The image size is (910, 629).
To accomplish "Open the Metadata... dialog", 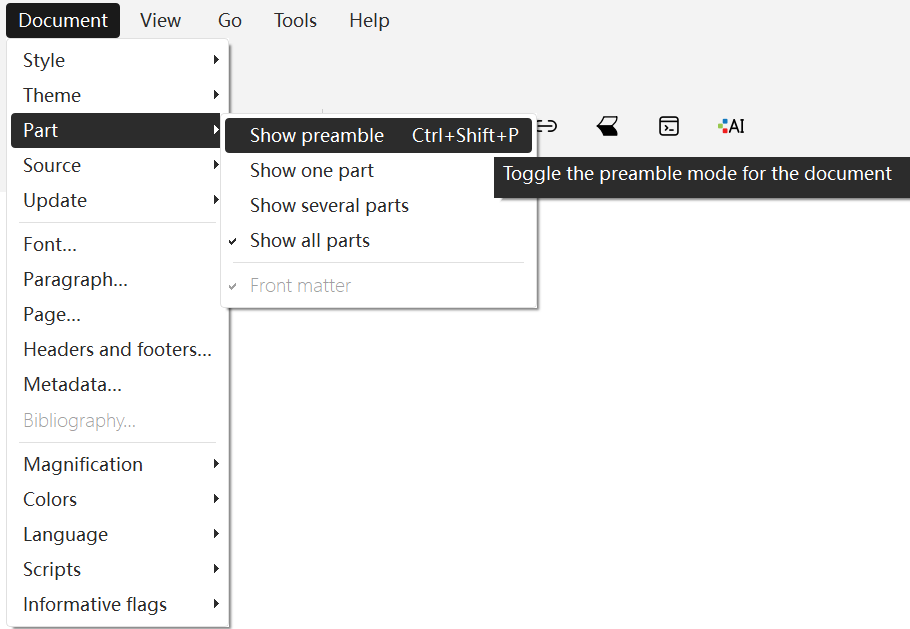I will [72, 385].
